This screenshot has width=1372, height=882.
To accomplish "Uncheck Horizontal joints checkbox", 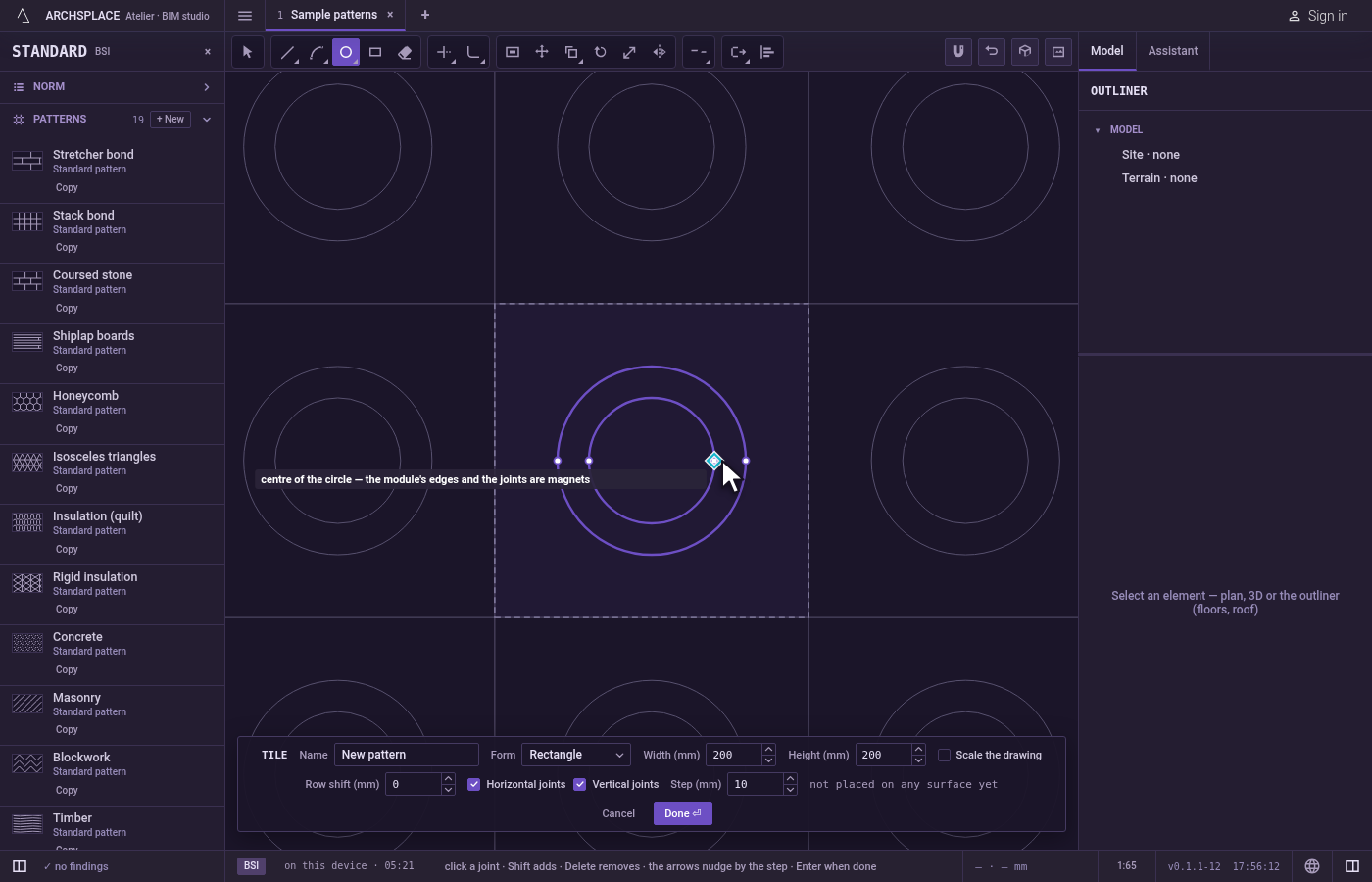I will [474, 784].
